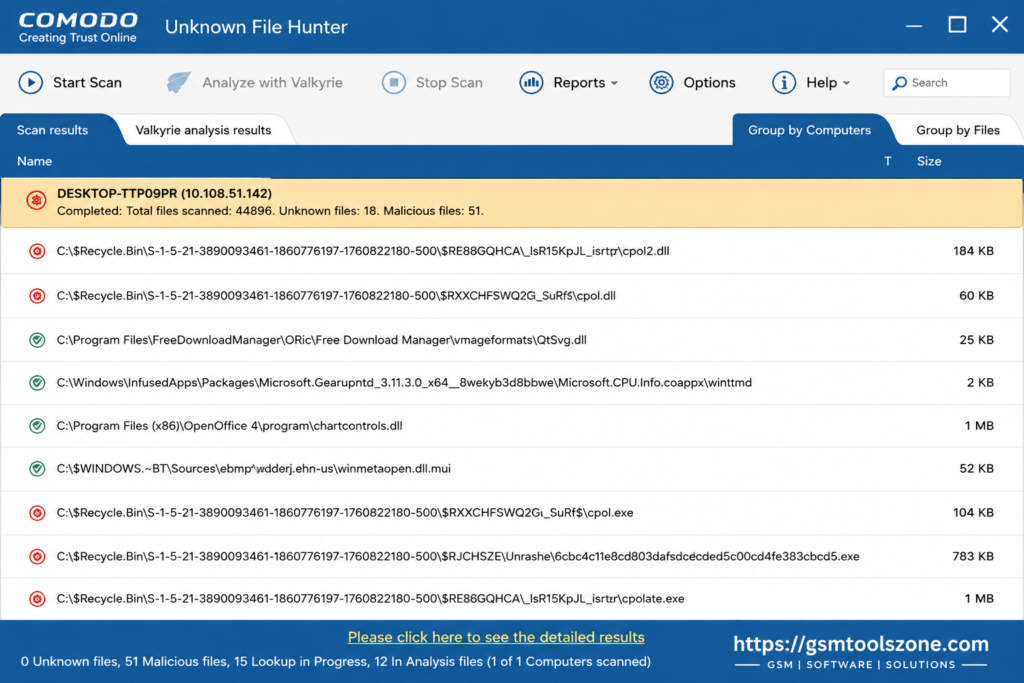The width and height of the screenshot is (1024, 683).
Task: Select the cpol2.dll file path
Action: (363, 251)
